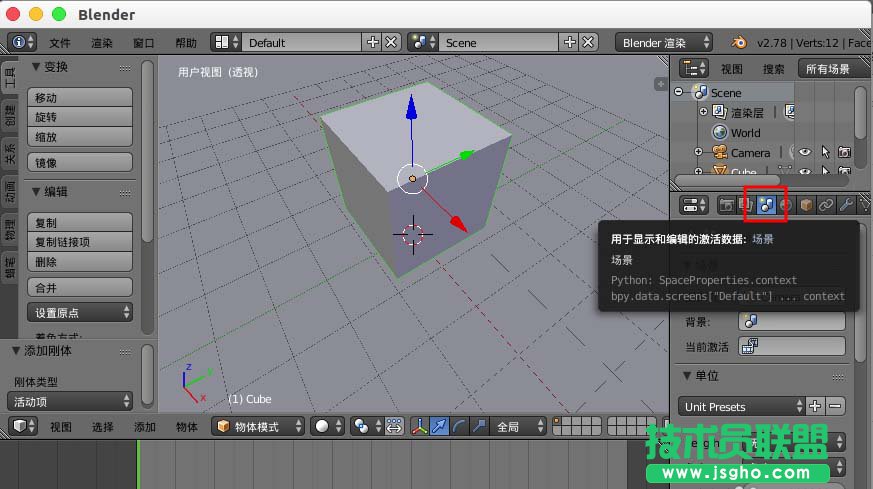Viewport: 873px width, 489px height.
Task: Collapse the 编辑 panel
Action: click(x=36, y=192)
